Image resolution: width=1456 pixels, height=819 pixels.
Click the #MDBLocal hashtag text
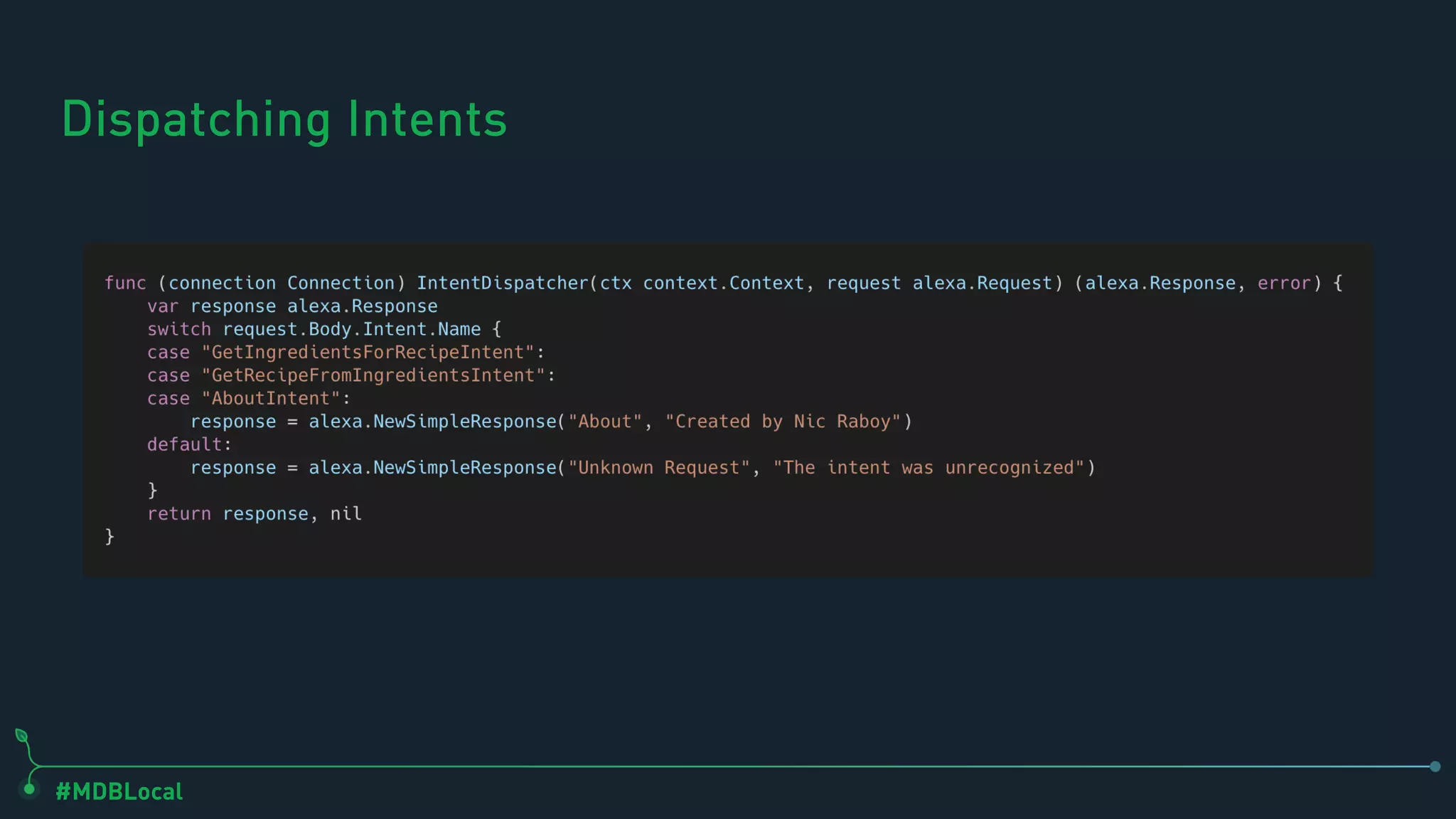(x=119, y=791)
